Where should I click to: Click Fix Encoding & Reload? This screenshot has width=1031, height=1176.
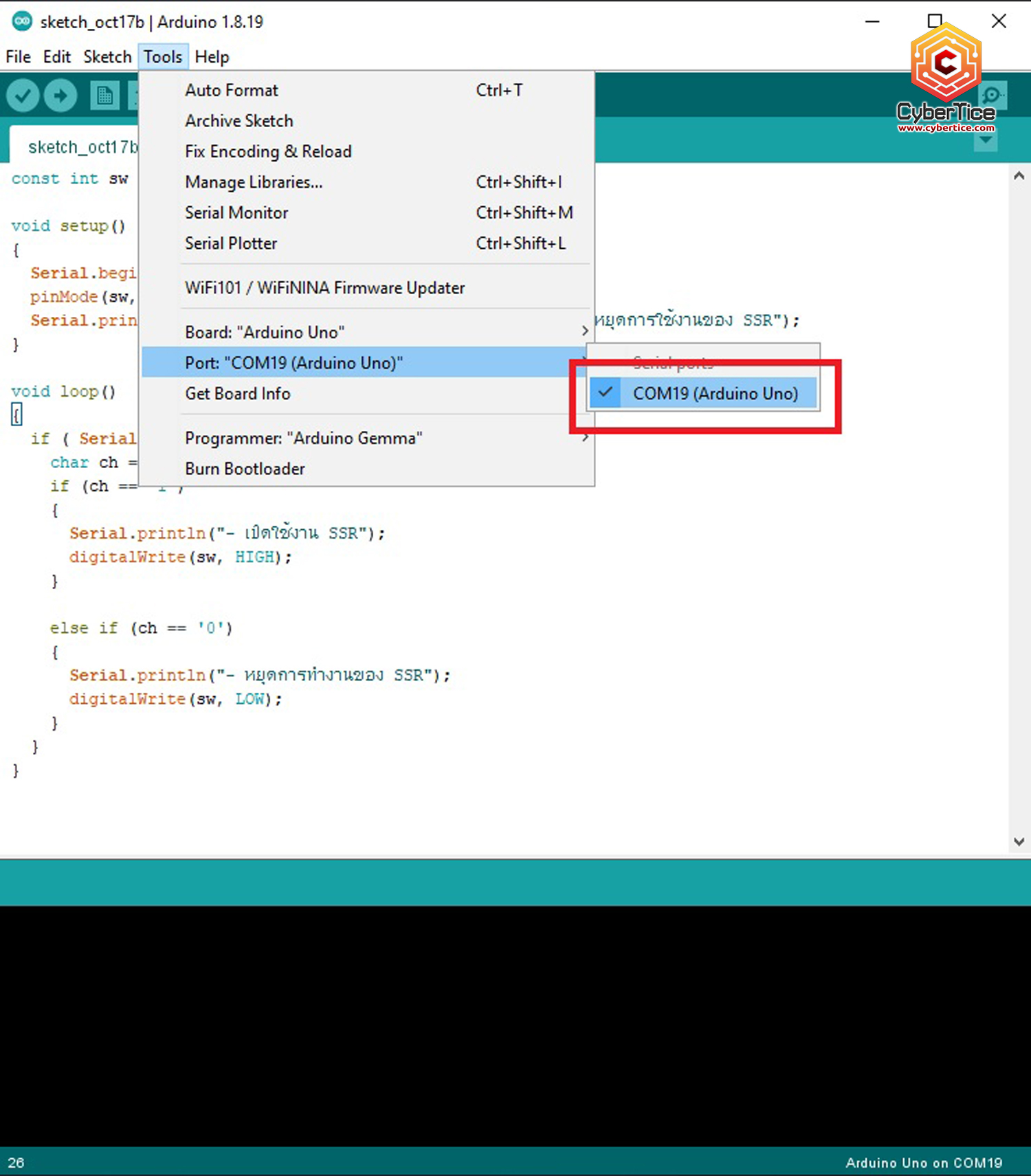368,151
